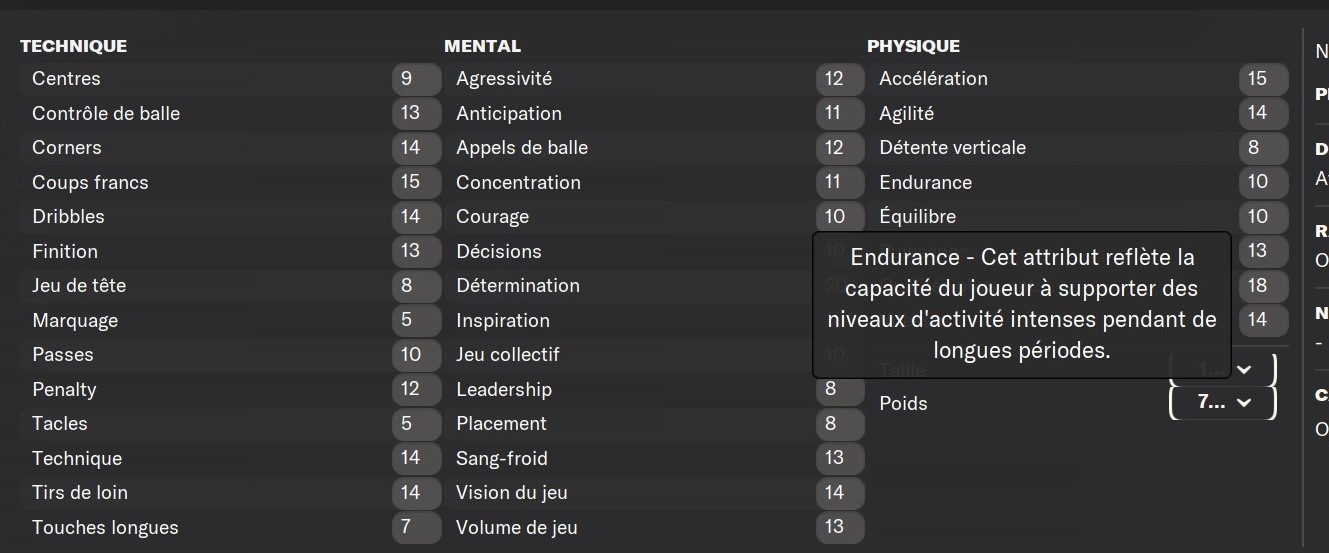This screenshot has width=1329, height=553.
Task: Click the Accélération value 15
Action: (x=1263, y=79)
